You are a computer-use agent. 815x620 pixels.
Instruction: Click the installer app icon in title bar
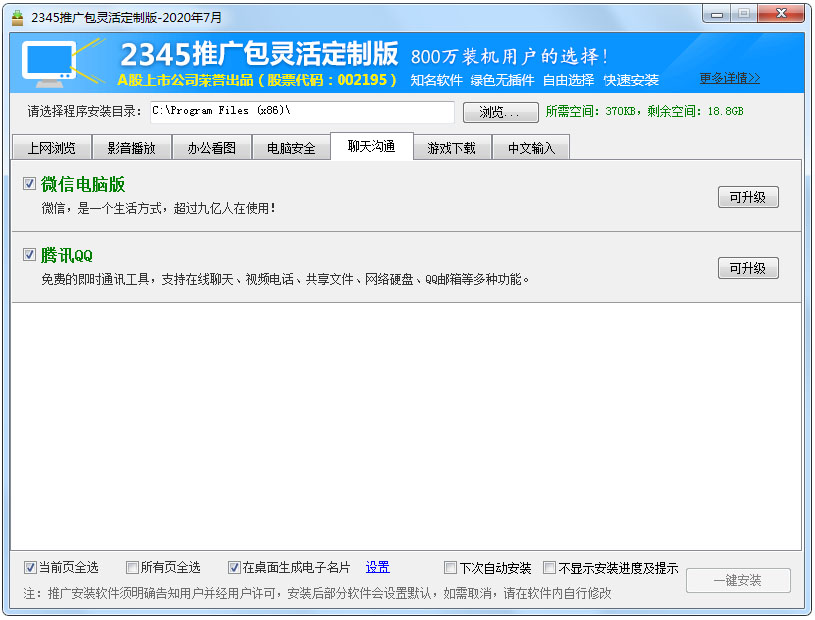tap(18, 18)
